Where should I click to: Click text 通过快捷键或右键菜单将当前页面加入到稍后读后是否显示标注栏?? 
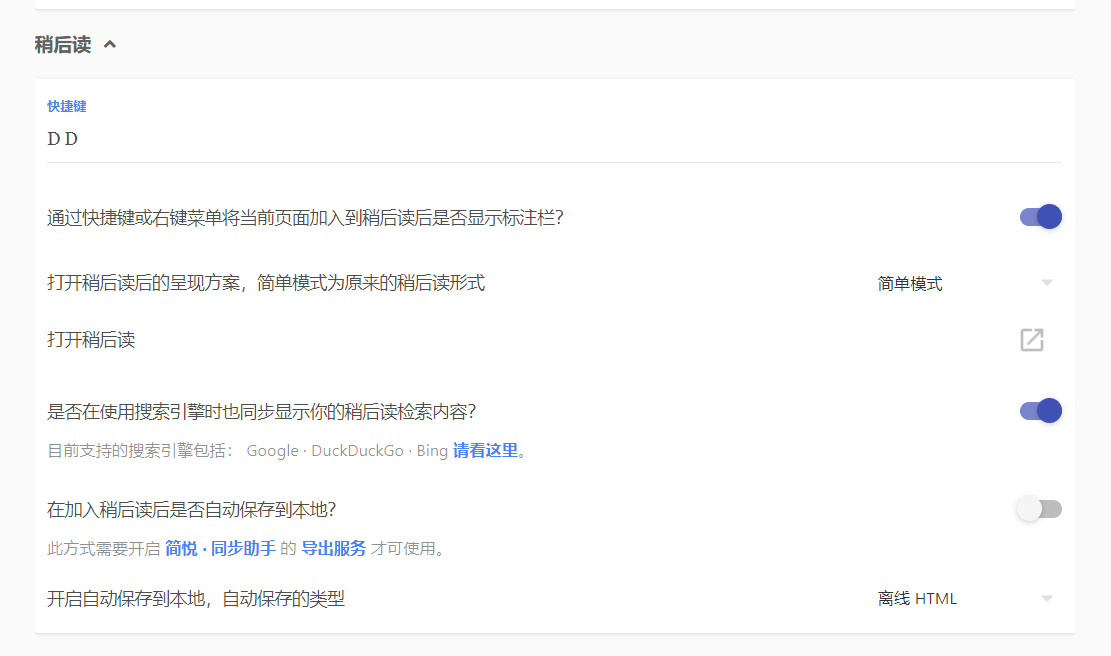coord(305,217)
